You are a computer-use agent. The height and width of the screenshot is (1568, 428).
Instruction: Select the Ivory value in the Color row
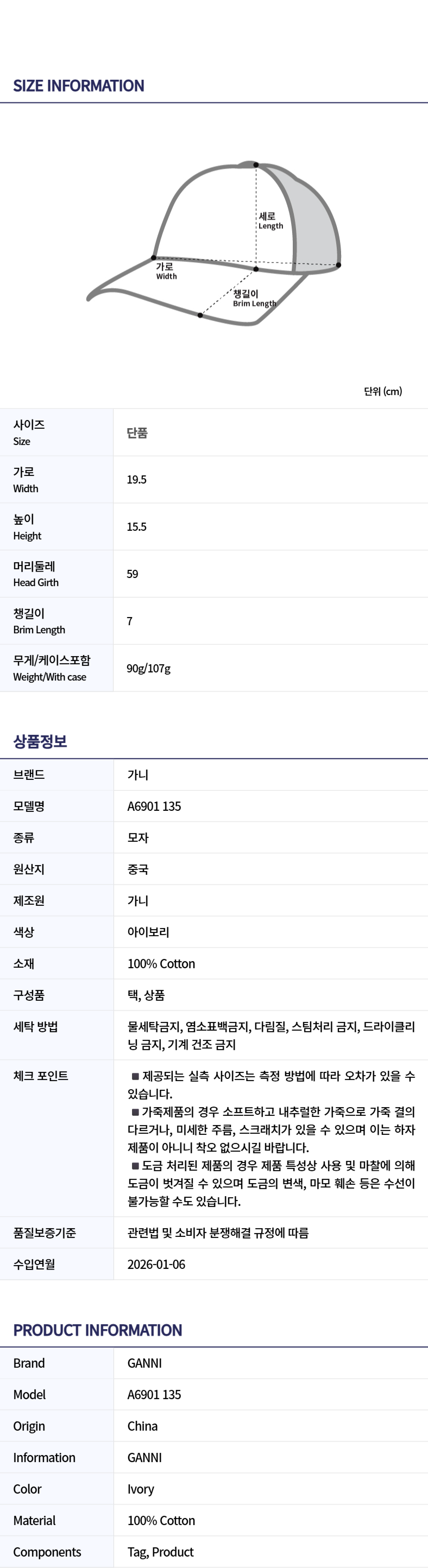[141, 1489]
